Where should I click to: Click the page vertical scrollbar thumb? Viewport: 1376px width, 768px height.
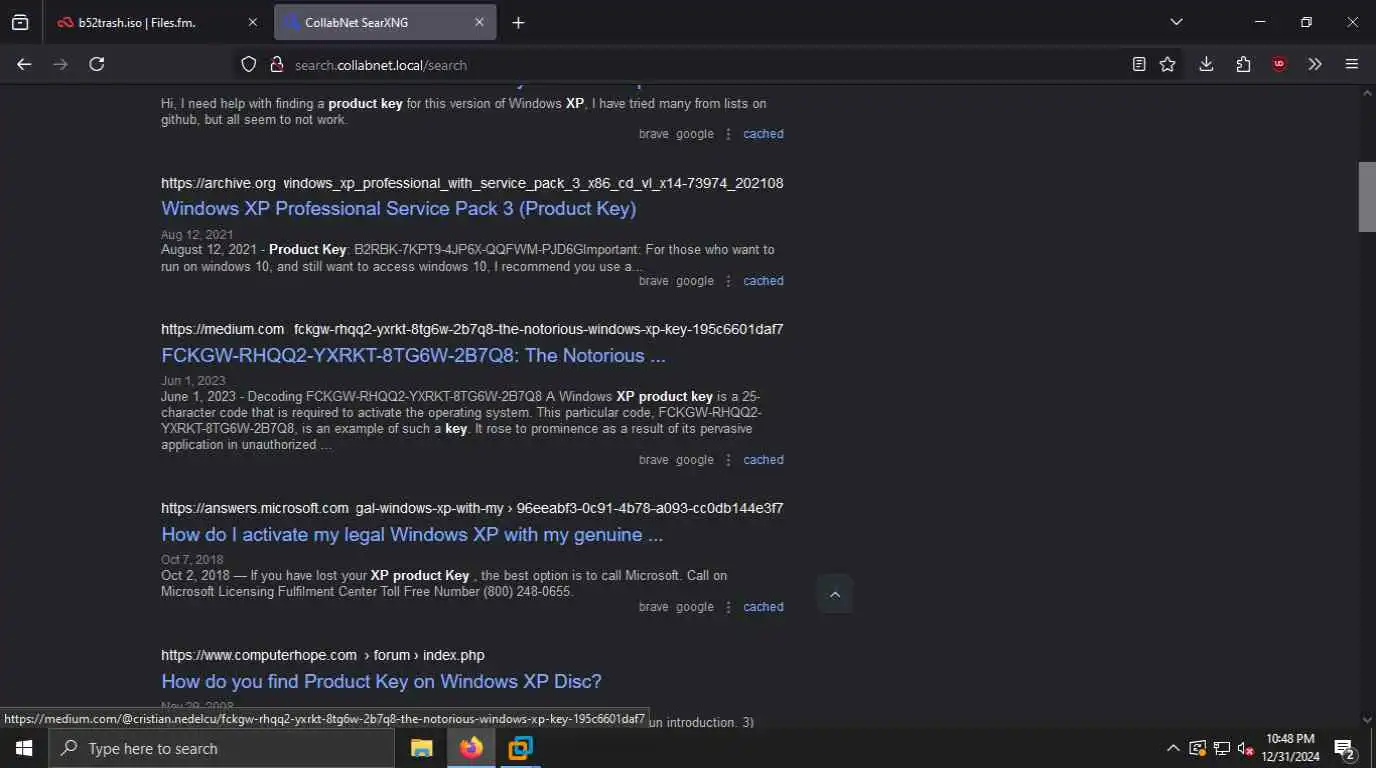tap(1367, 196)
